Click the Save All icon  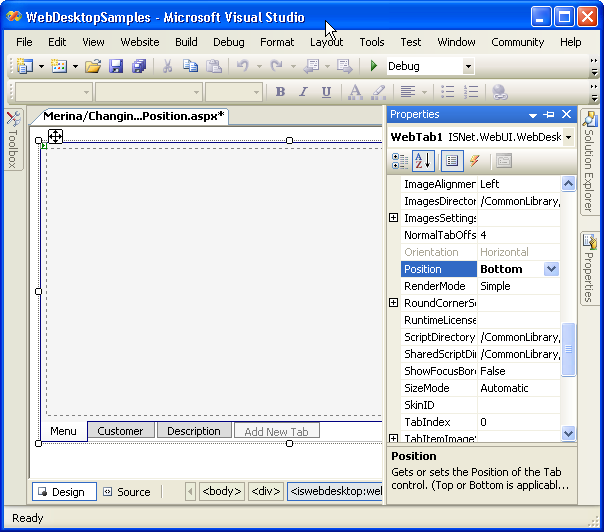click(x=138, y=66)
